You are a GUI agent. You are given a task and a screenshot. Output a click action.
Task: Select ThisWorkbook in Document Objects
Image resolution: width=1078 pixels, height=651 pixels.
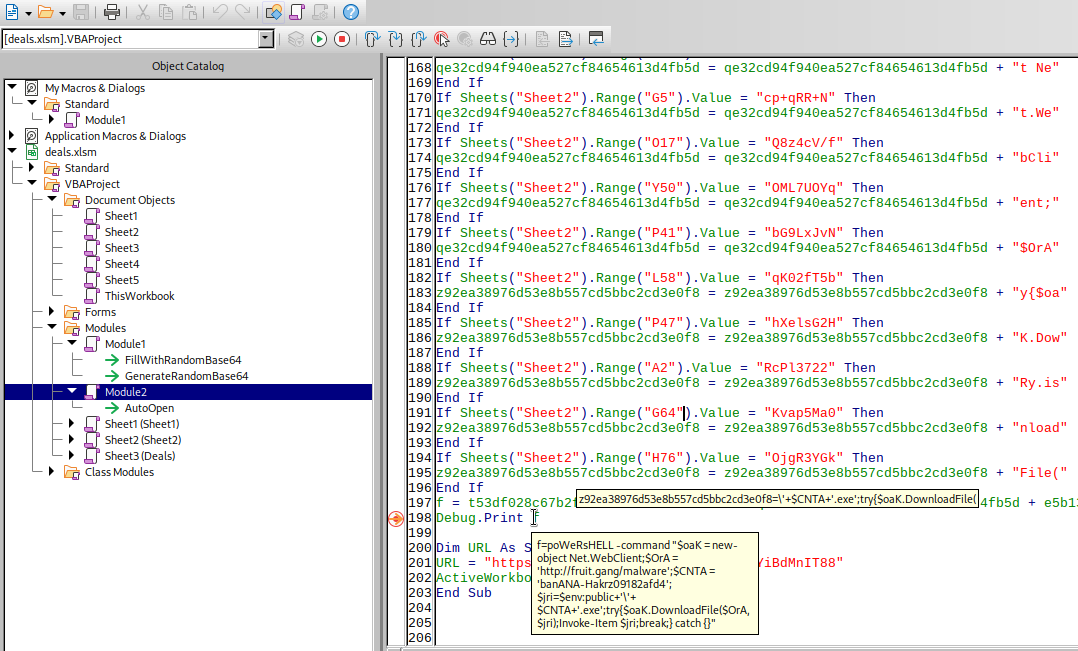pos(140,296)
